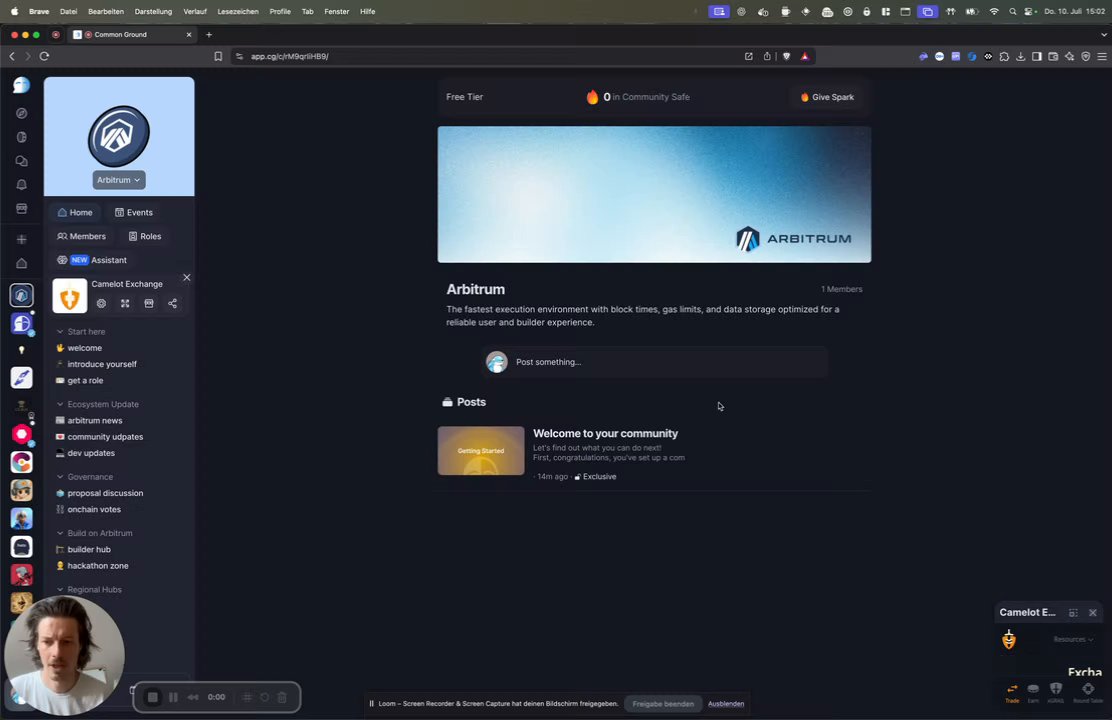This screenshot has width=1112, height=720.
Task: Open the tab list chevron at window top right
Action: pyautogui.click(x=1103, y=34)
